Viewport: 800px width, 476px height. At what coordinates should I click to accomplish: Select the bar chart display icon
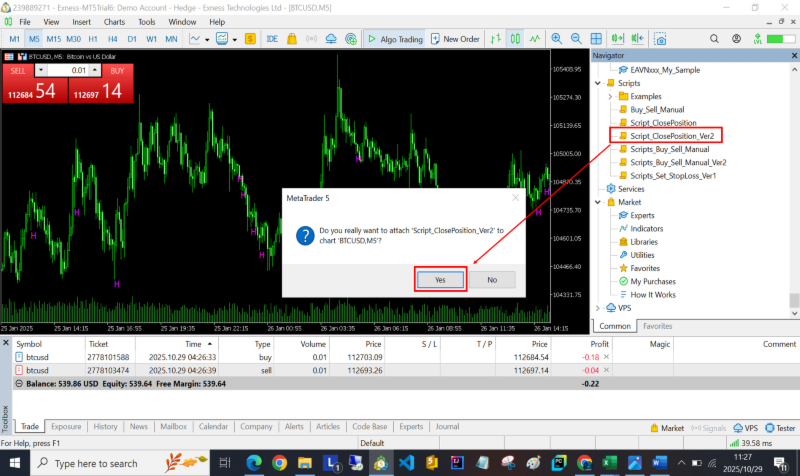click(x=495, y=39)
